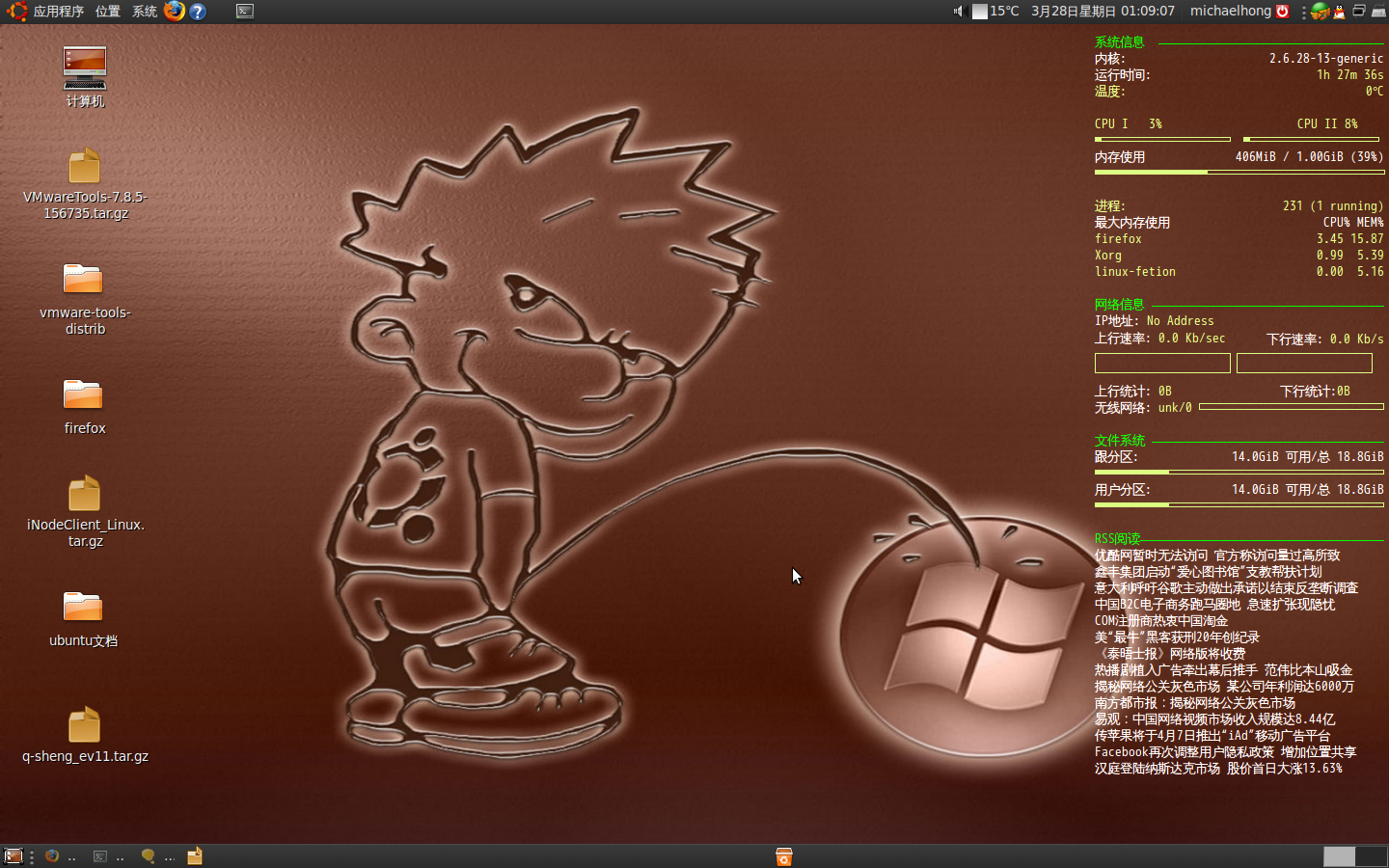Click the COM注册商热衷中国淘金 headline

(x=1160, y=621)
